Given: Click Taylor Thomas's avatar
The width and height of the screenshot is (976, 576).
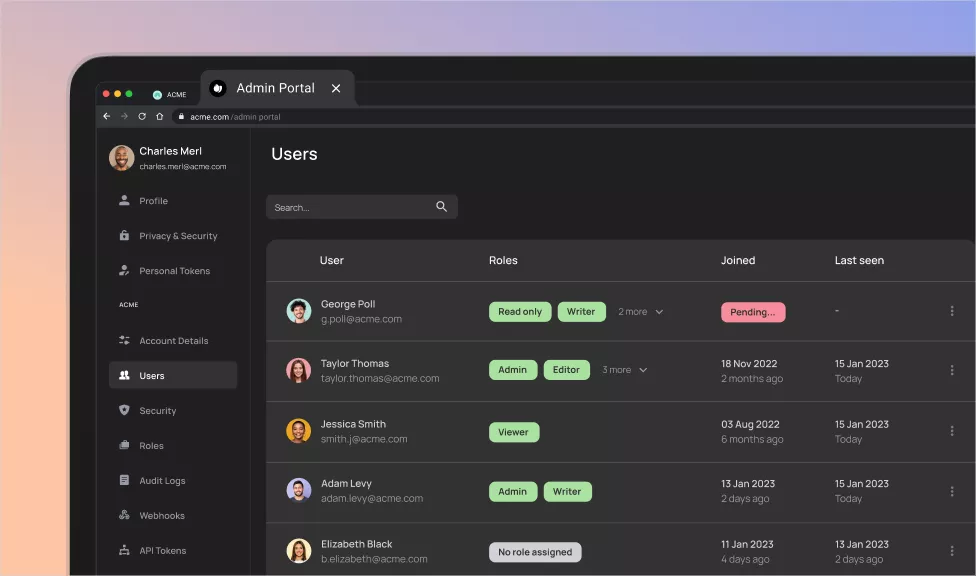Looking at the screenshot, I should [299, 370].
